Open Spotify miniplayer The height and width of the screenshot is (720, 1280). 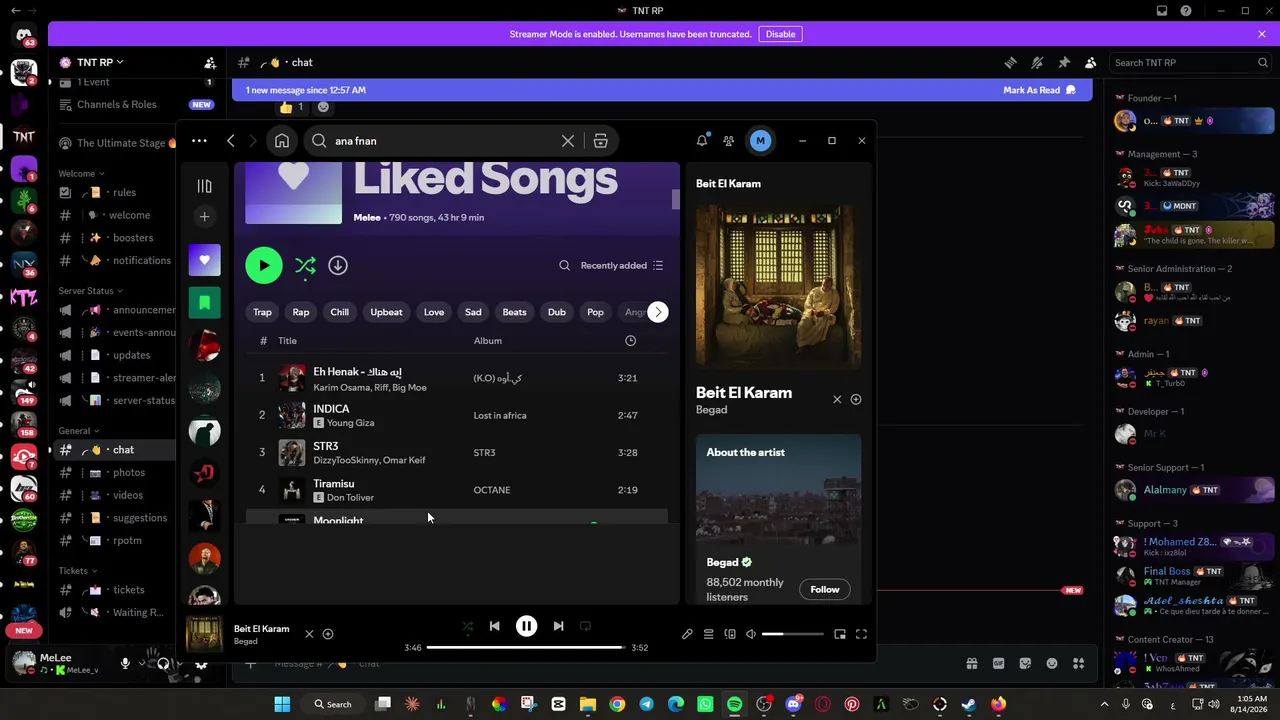coord(840,634)
